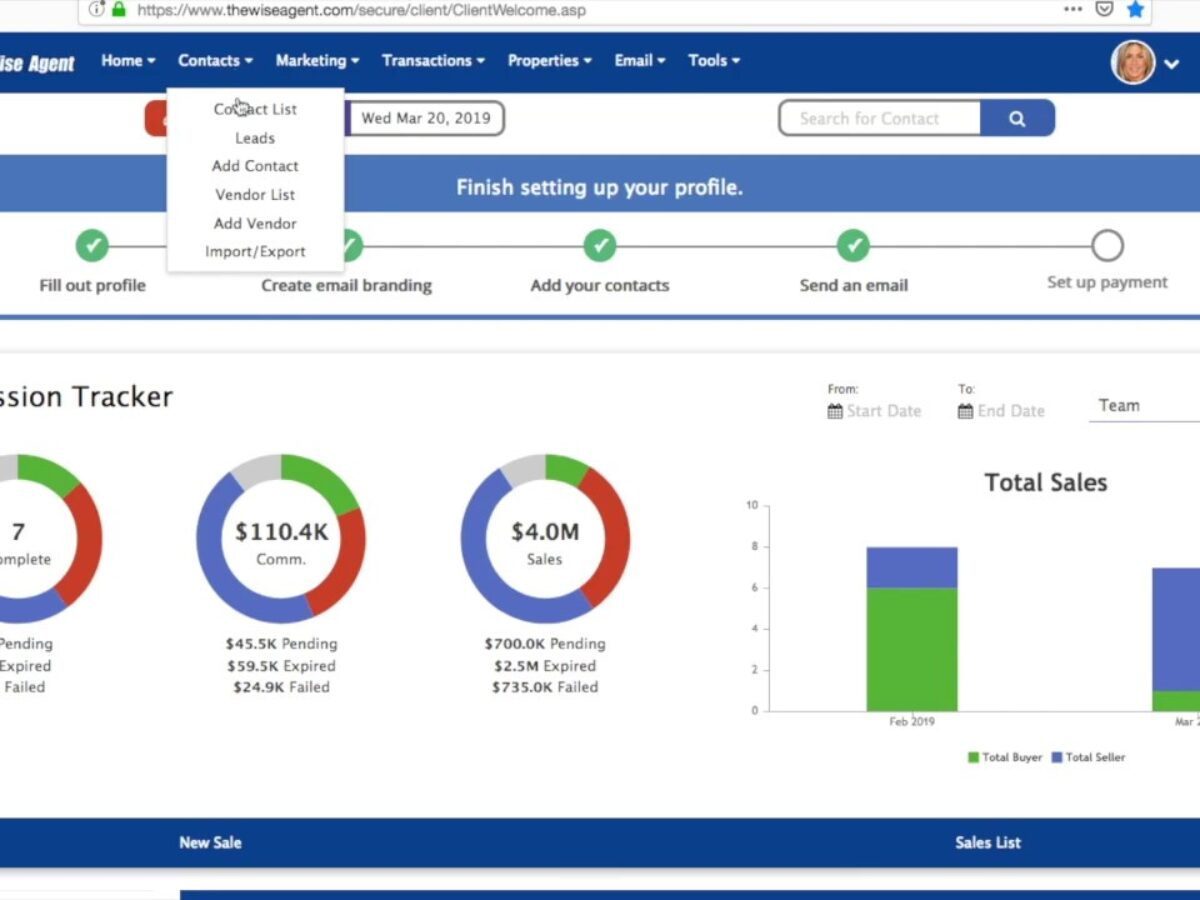Click the Wise Agent logo
This screenshot has height=900, width=1200.
tap(38, 64)
